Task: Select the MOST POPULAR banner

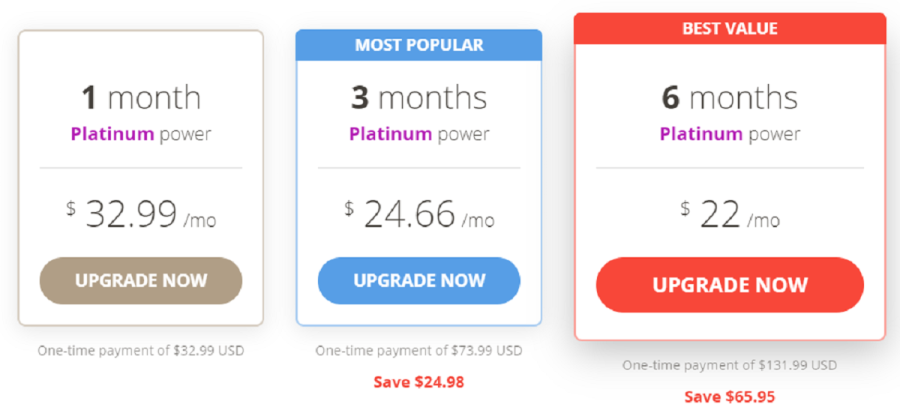Action: (x=419, y=45)
